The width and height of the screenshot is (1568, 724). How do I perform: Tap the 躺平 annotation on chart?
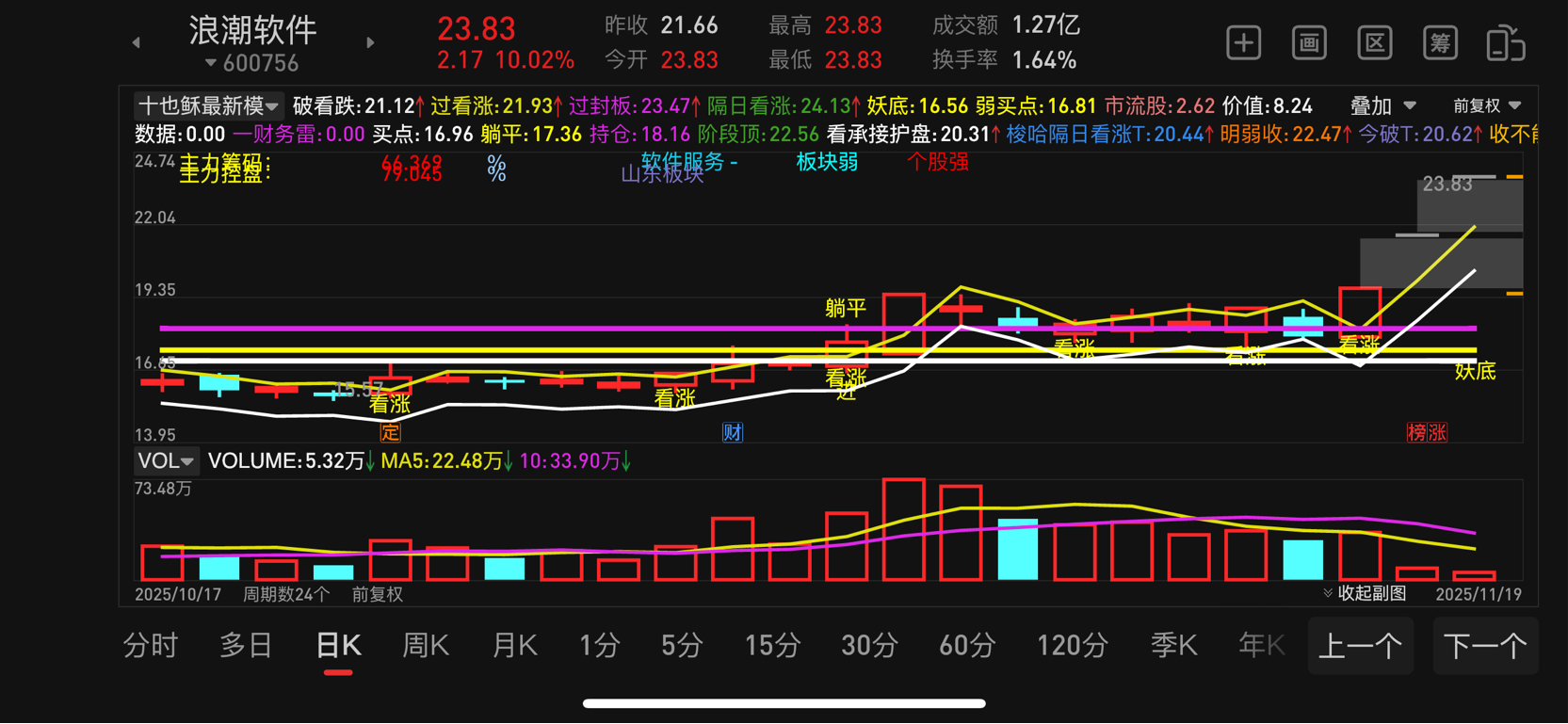846,308
